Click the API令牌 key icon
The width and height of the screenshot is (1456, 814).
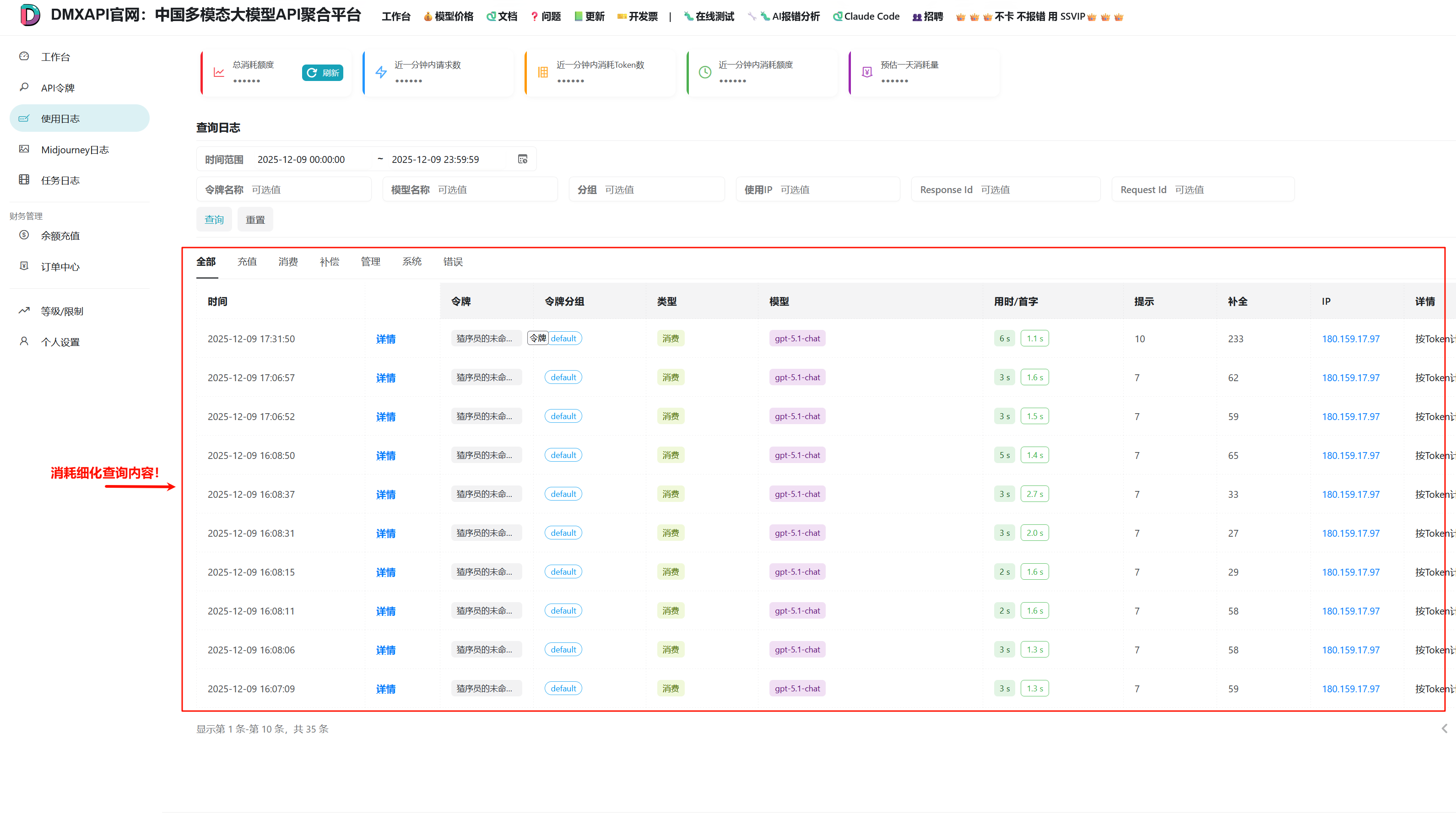coord(24,87)
